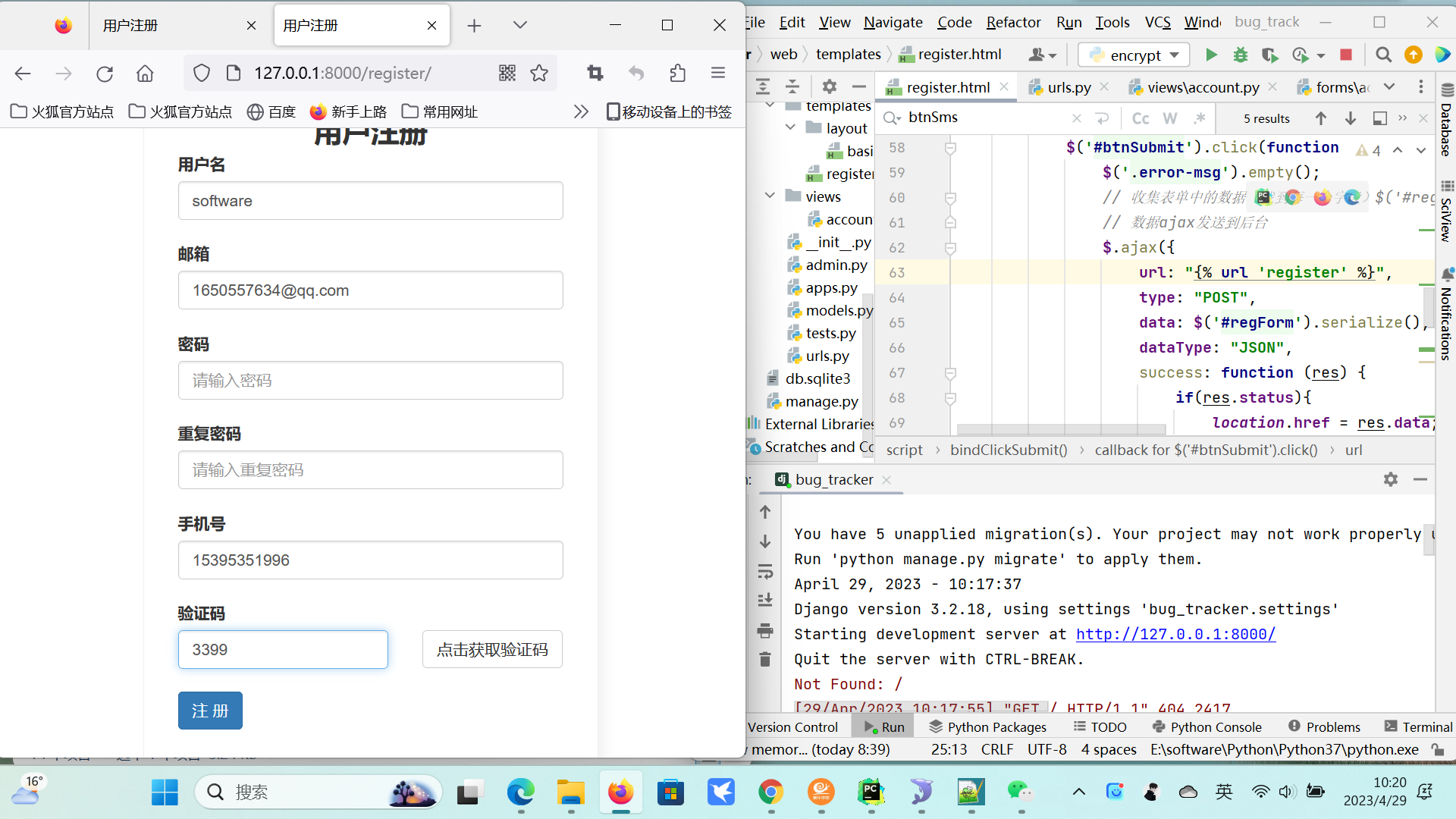1456x819 pixels.
Task: Click 点击获取验证码 button
Action: point(492,649)
